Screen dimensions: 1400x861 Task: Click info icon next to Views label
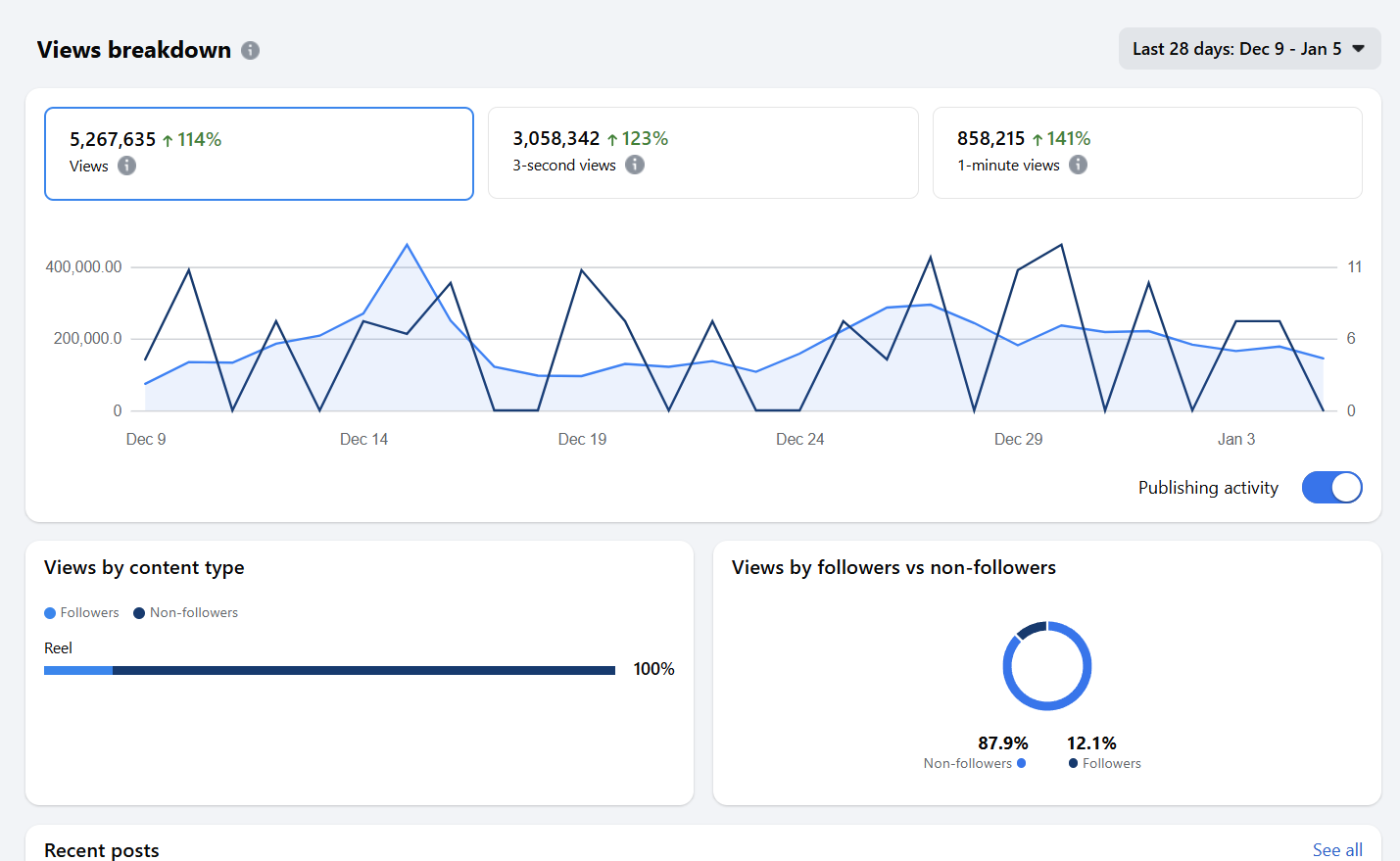[127, 166]
